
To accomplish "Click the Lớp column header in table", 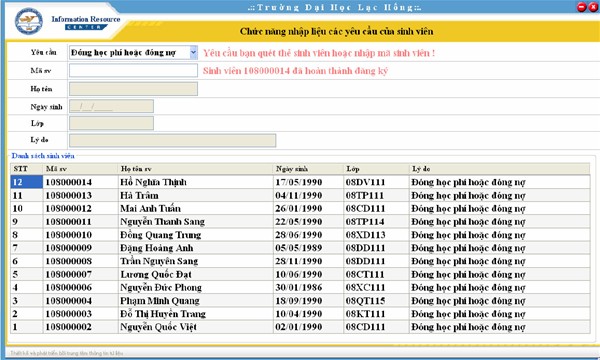I will (x=376, y=169).
